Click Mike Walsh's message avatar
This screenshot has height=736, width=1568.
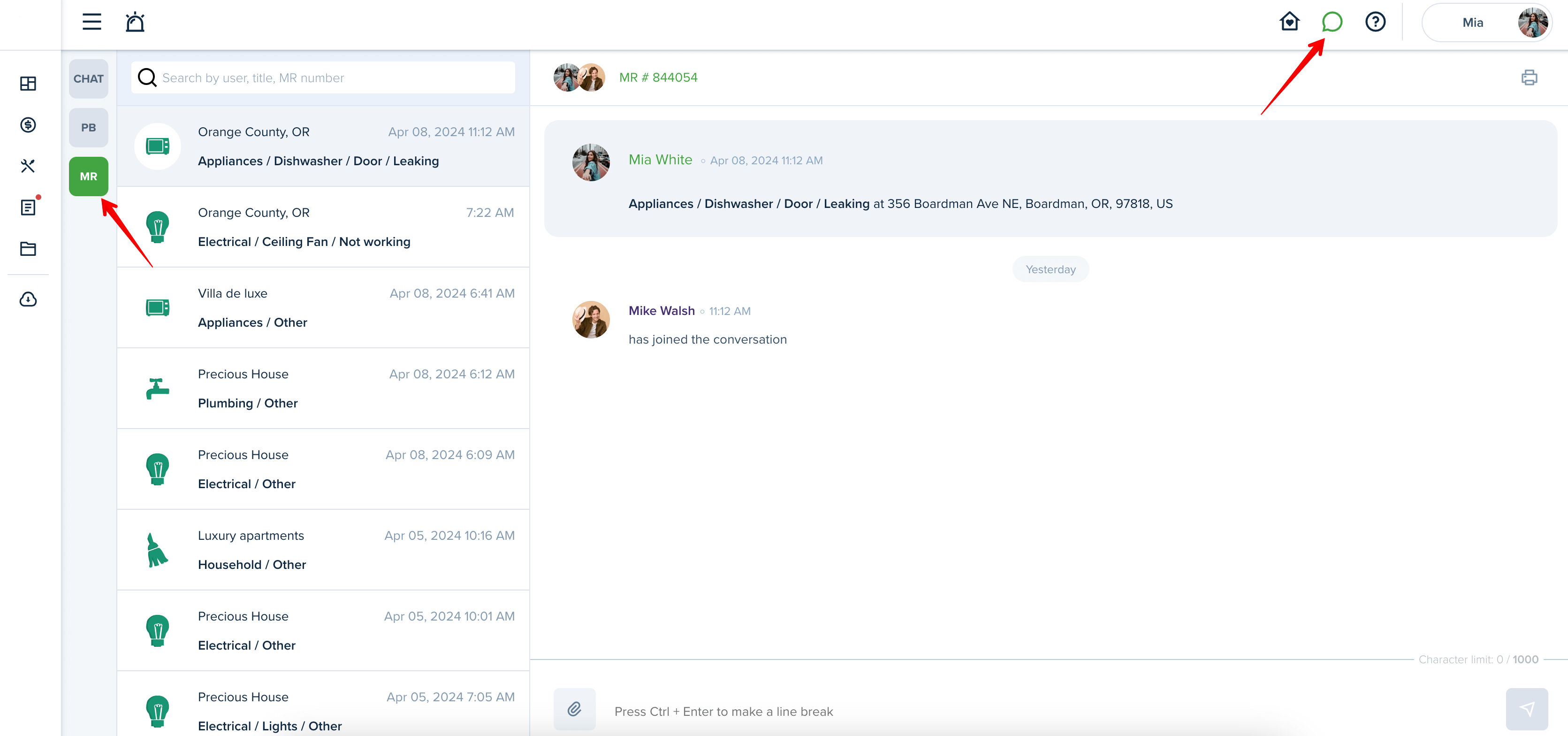[590, 319]
